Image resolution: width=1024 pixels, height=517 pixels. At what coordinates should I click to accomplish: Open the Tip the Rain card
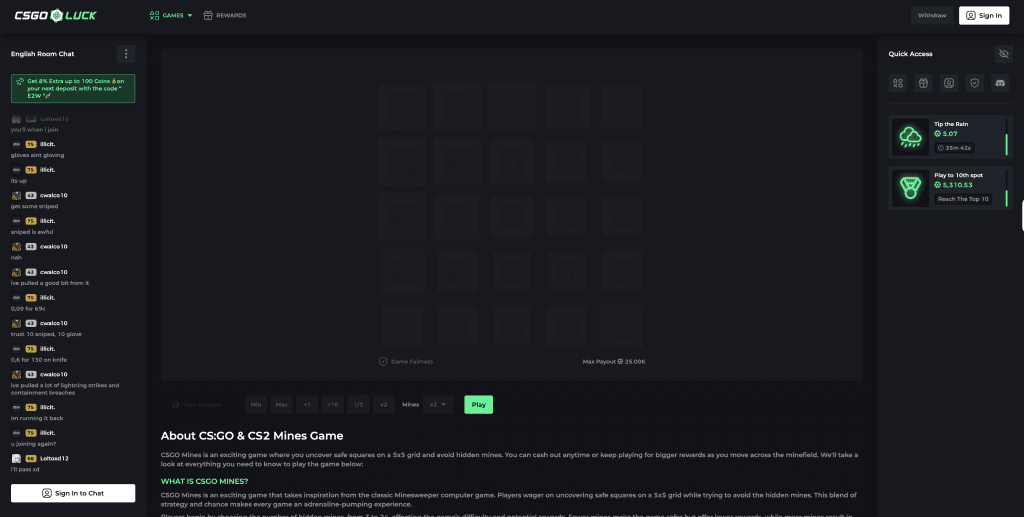[950, 137]
